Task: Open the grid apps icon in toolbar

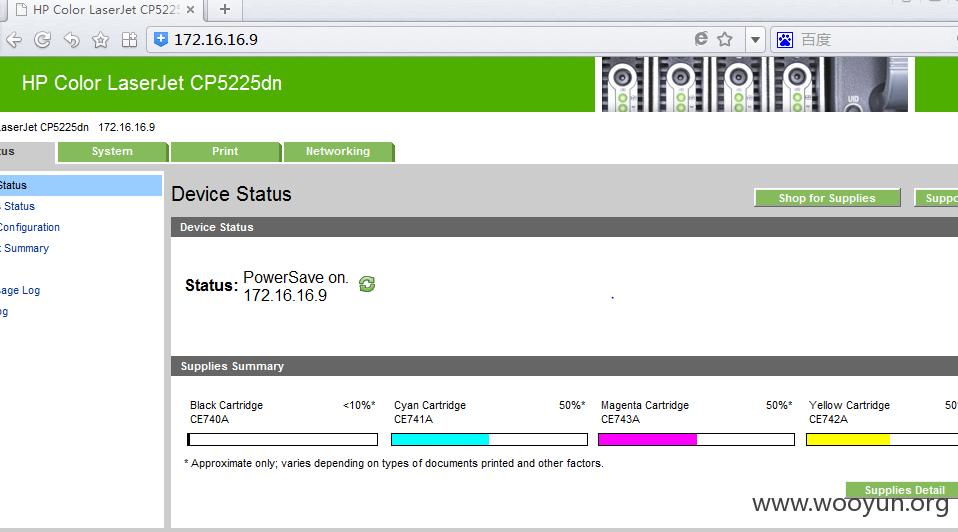Action: coord(130,40)
